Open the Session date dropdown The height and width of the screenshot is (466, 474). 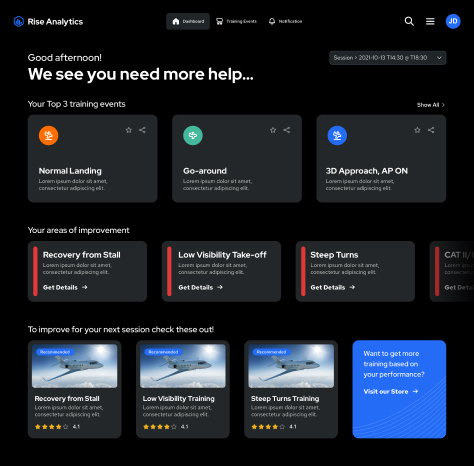click(388, 58)
